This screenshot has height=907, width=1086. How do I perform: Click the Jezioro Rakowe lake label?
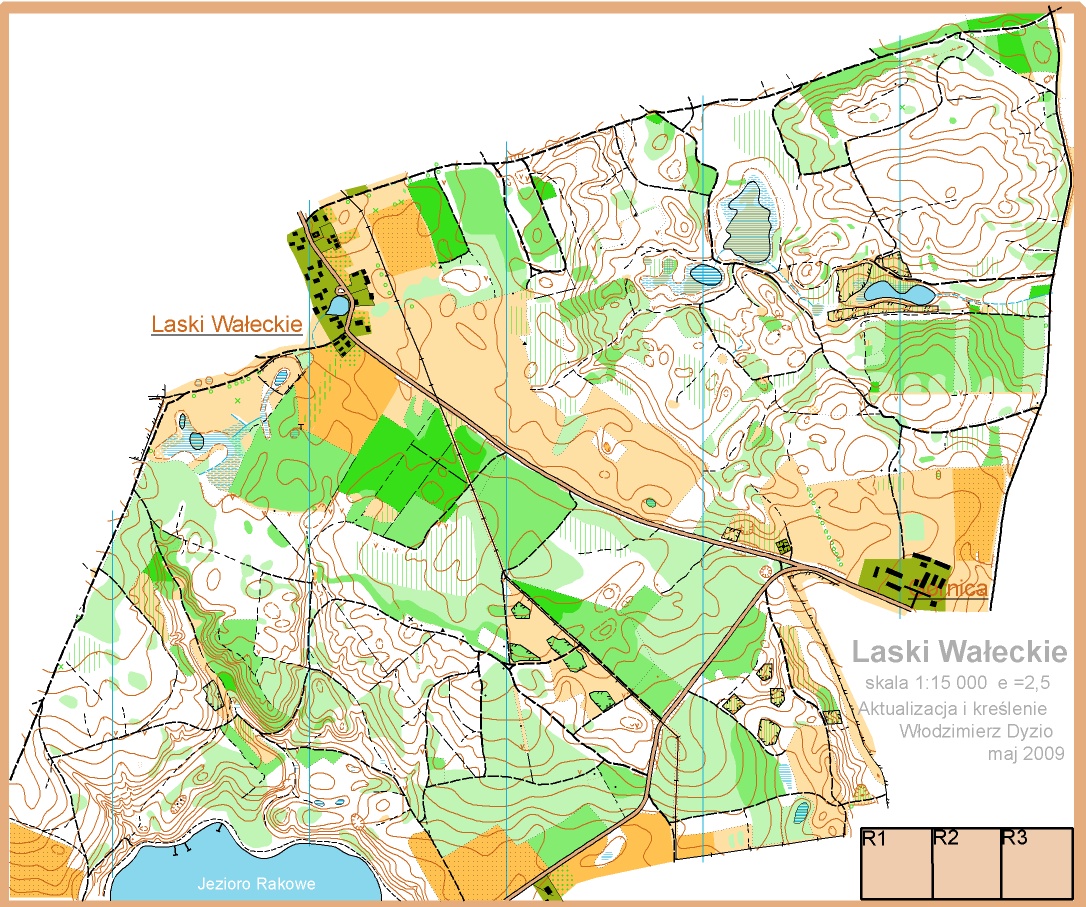click(x=257, y=884)
